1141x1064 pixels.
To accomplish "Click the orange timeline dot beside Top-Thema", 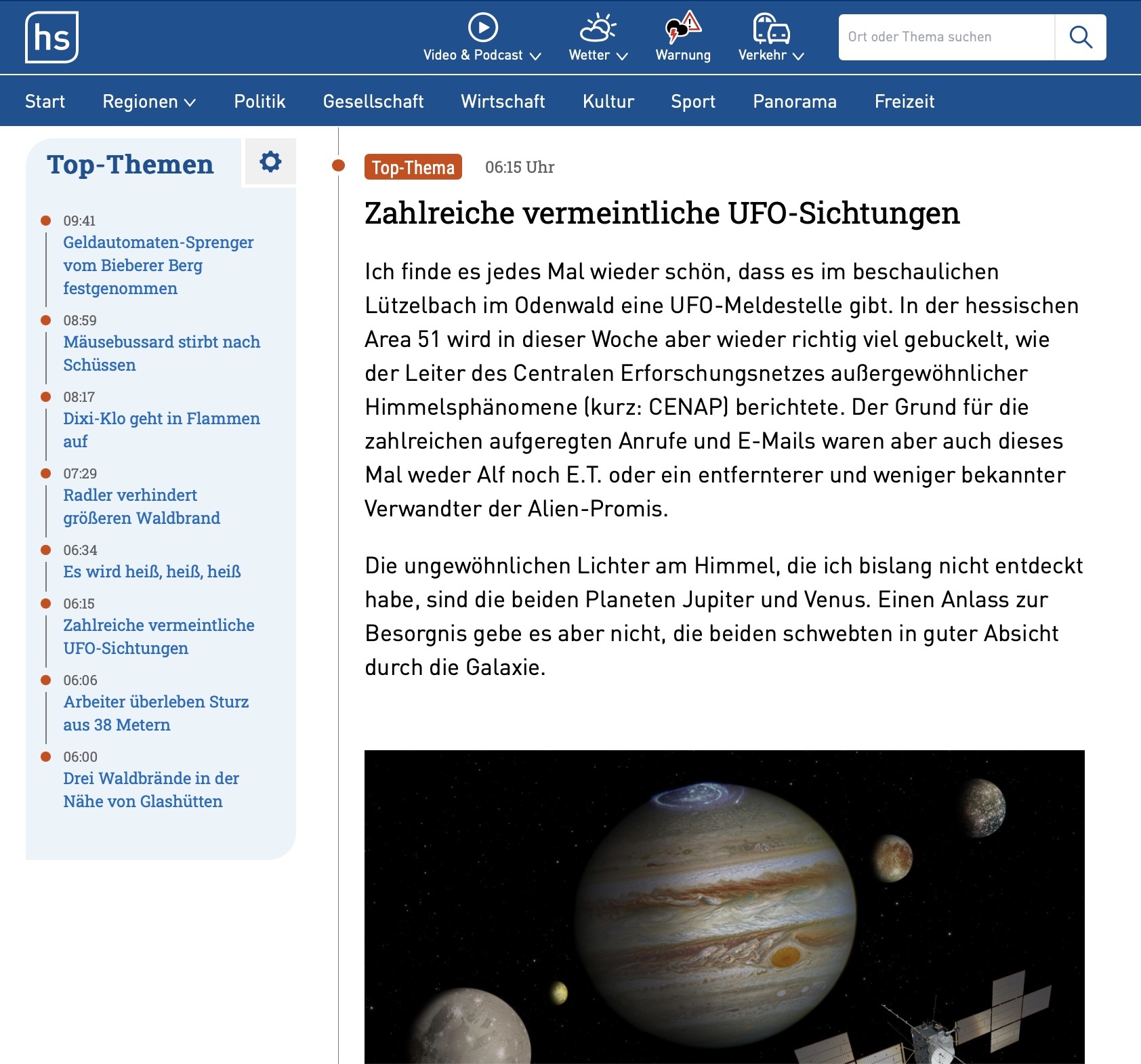I will 339,165.
